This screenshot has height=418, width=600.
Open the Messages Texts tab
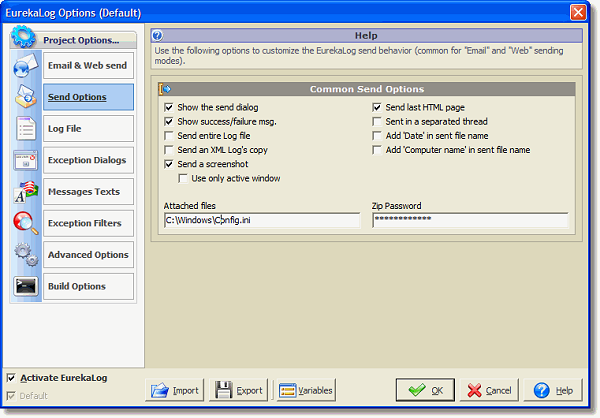click(x=88, y=191)
